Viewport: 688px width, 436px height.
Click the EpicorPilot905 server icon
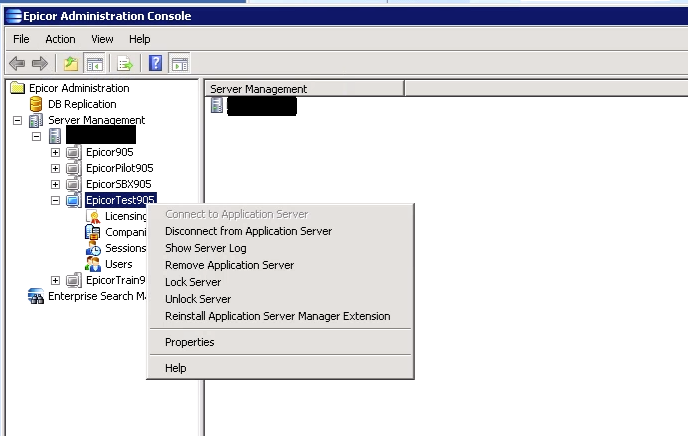point(74,168)
